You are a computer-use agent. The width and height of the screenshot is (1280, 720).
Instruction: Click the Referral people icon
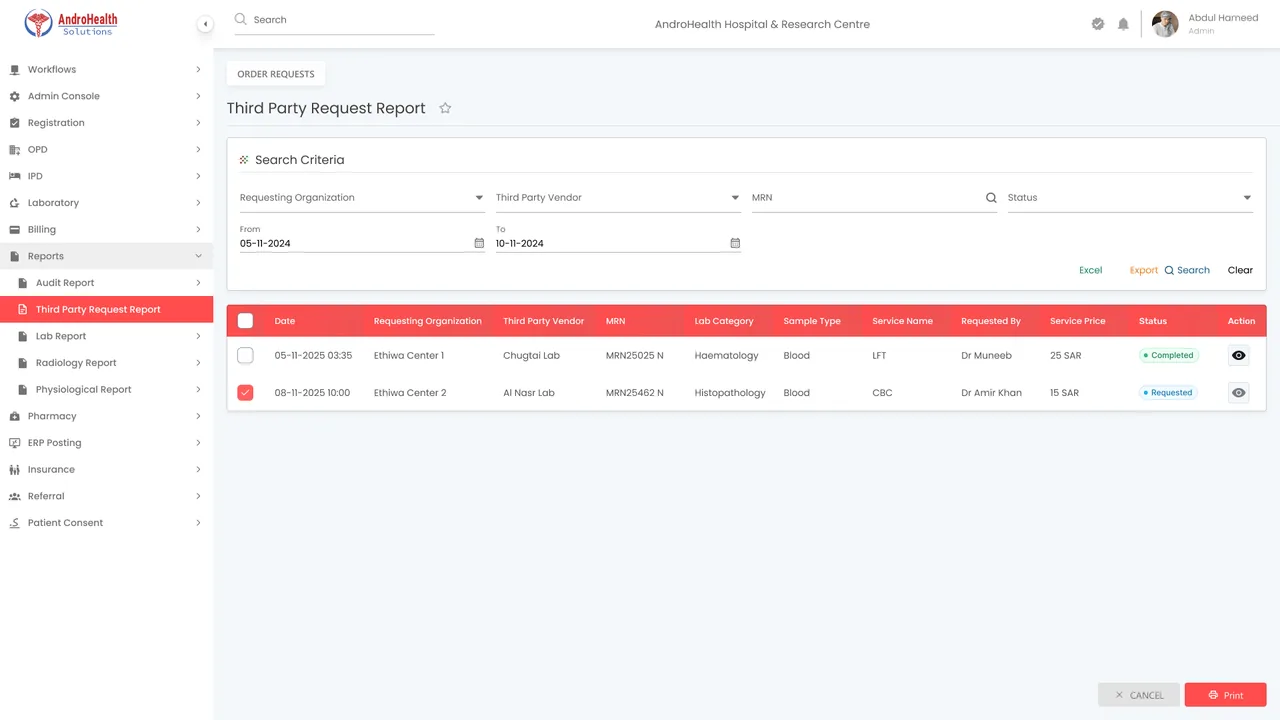coord(14,496)
